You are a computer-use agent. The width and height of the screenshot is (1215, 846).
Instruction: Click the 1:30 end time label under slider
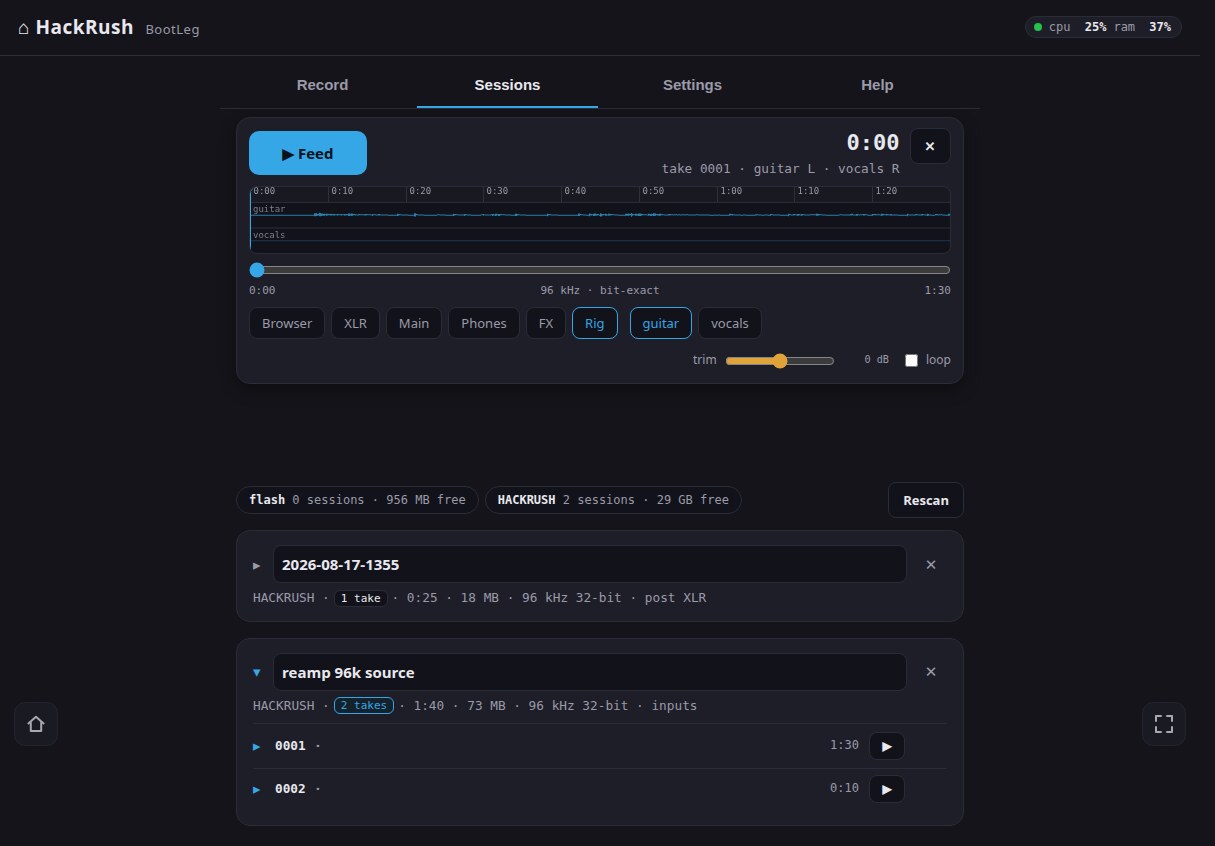coord(937,290)
